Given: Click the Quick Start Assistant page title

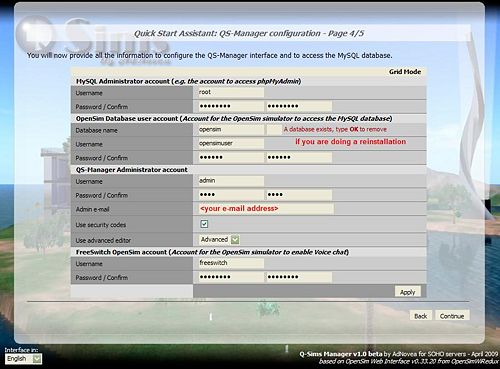Looking at the screenshot, I should point(249,33).
